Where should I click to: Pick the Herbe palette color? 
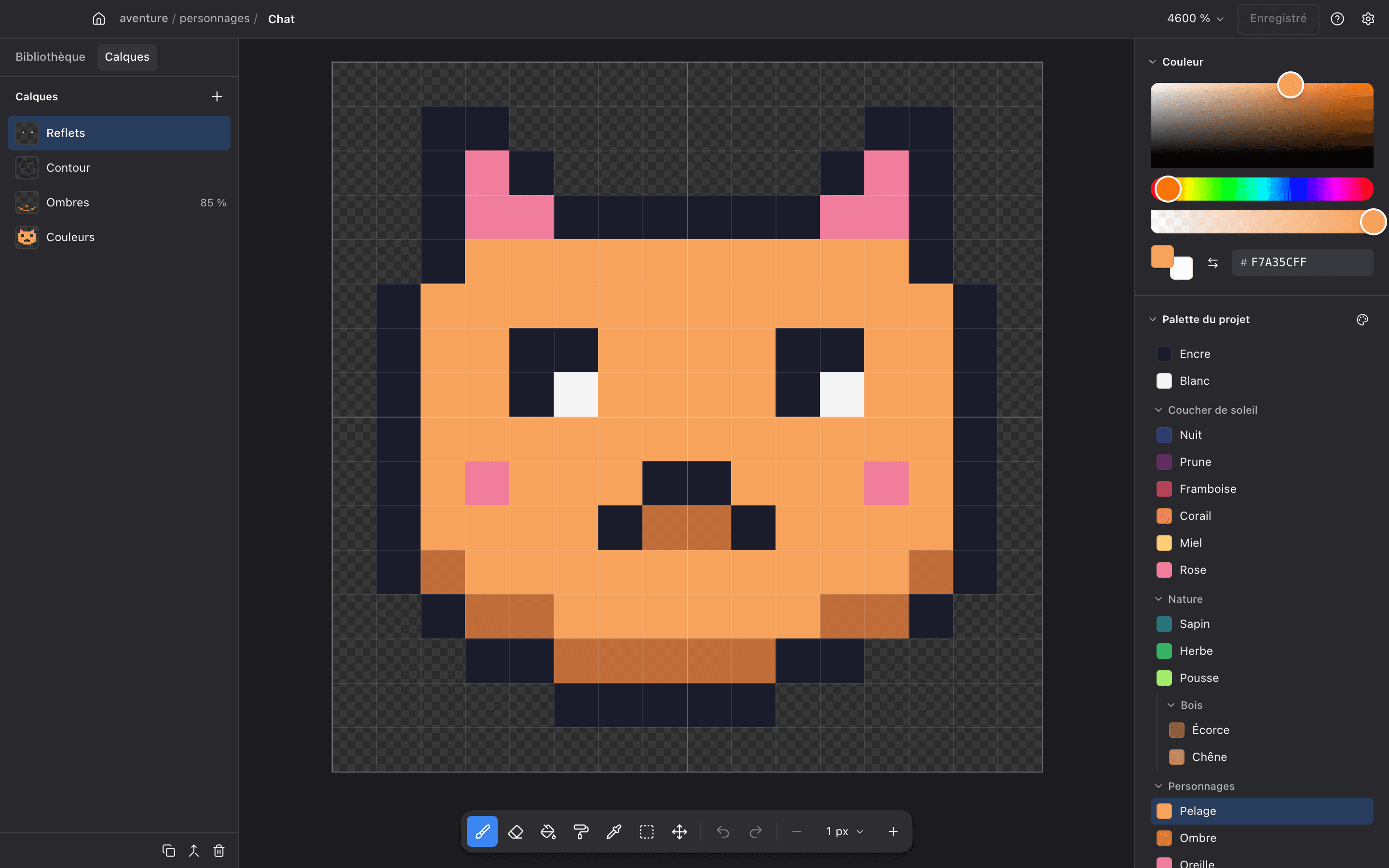(1262, 651)
